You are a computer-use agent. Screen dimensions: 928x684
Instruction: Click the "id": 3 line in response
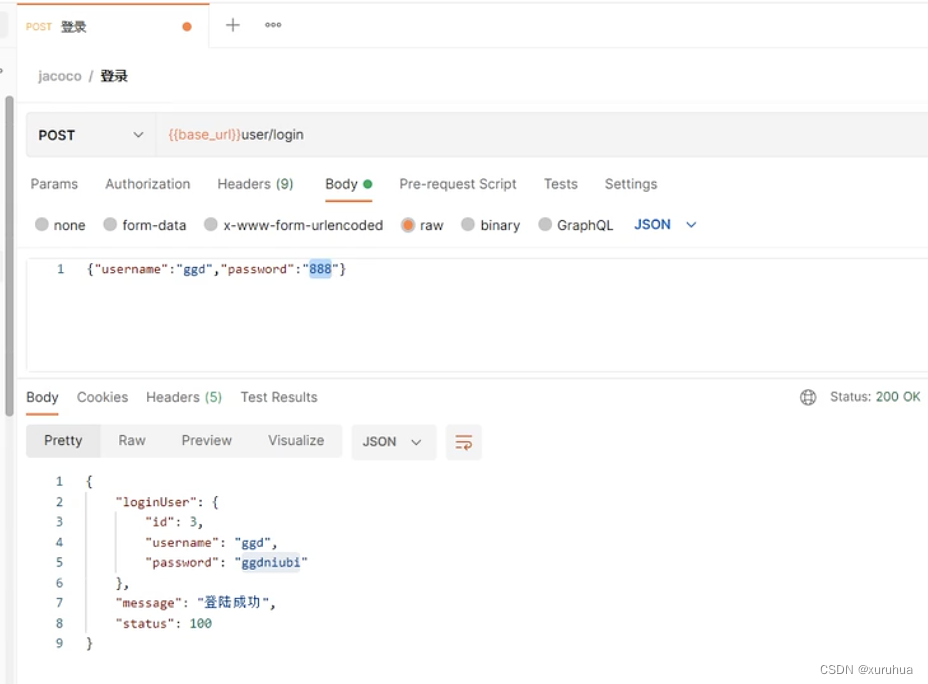[174, 522]
